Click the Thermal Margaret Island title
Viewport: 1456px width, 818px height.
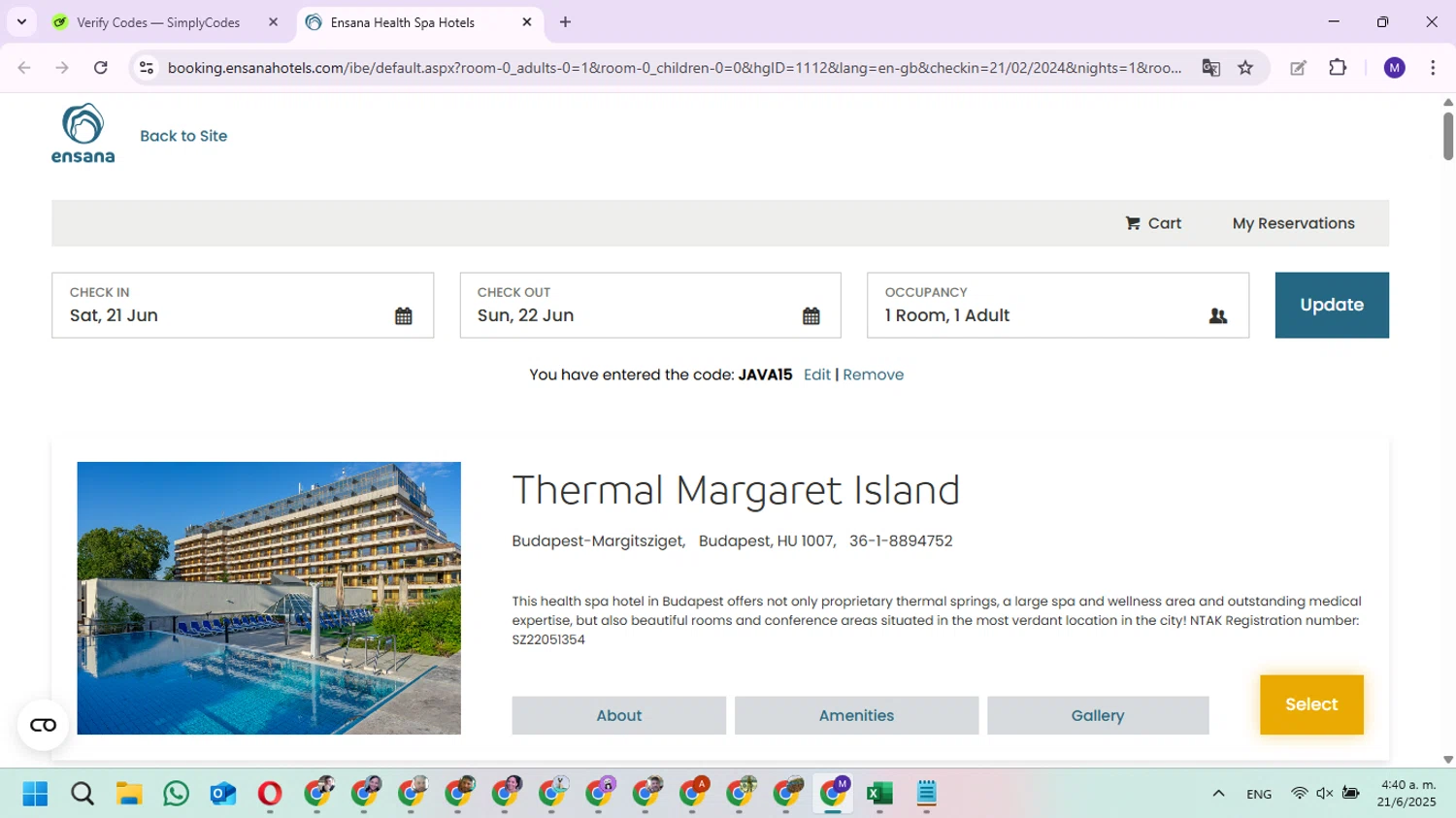pyautogui.click(x=736, y=490)
